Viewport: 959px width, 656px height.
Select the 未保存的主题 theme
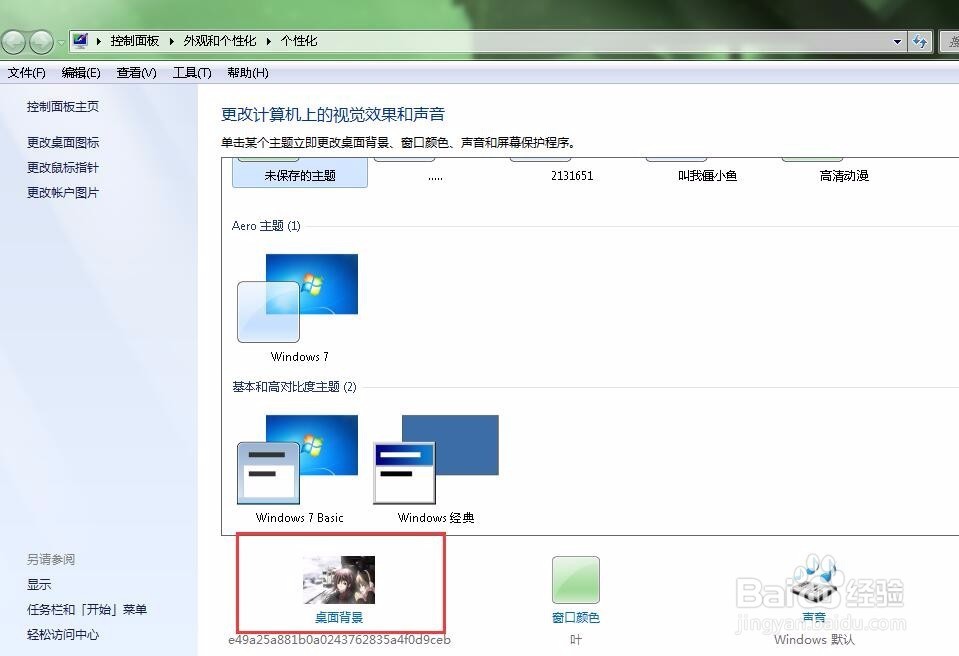point(300,173)
